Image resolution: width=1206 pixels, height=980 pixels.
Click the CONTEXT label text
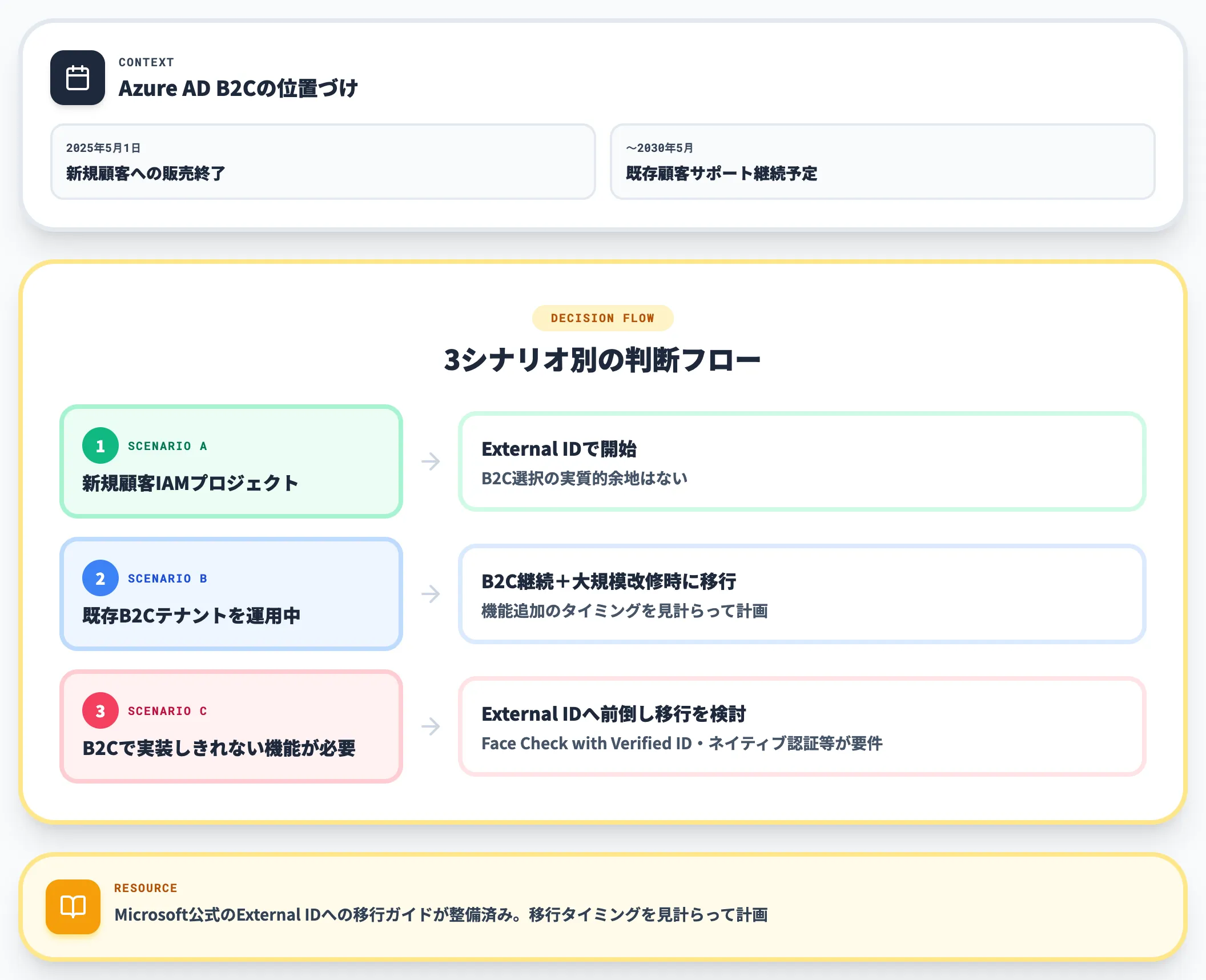tap(146, 62)
